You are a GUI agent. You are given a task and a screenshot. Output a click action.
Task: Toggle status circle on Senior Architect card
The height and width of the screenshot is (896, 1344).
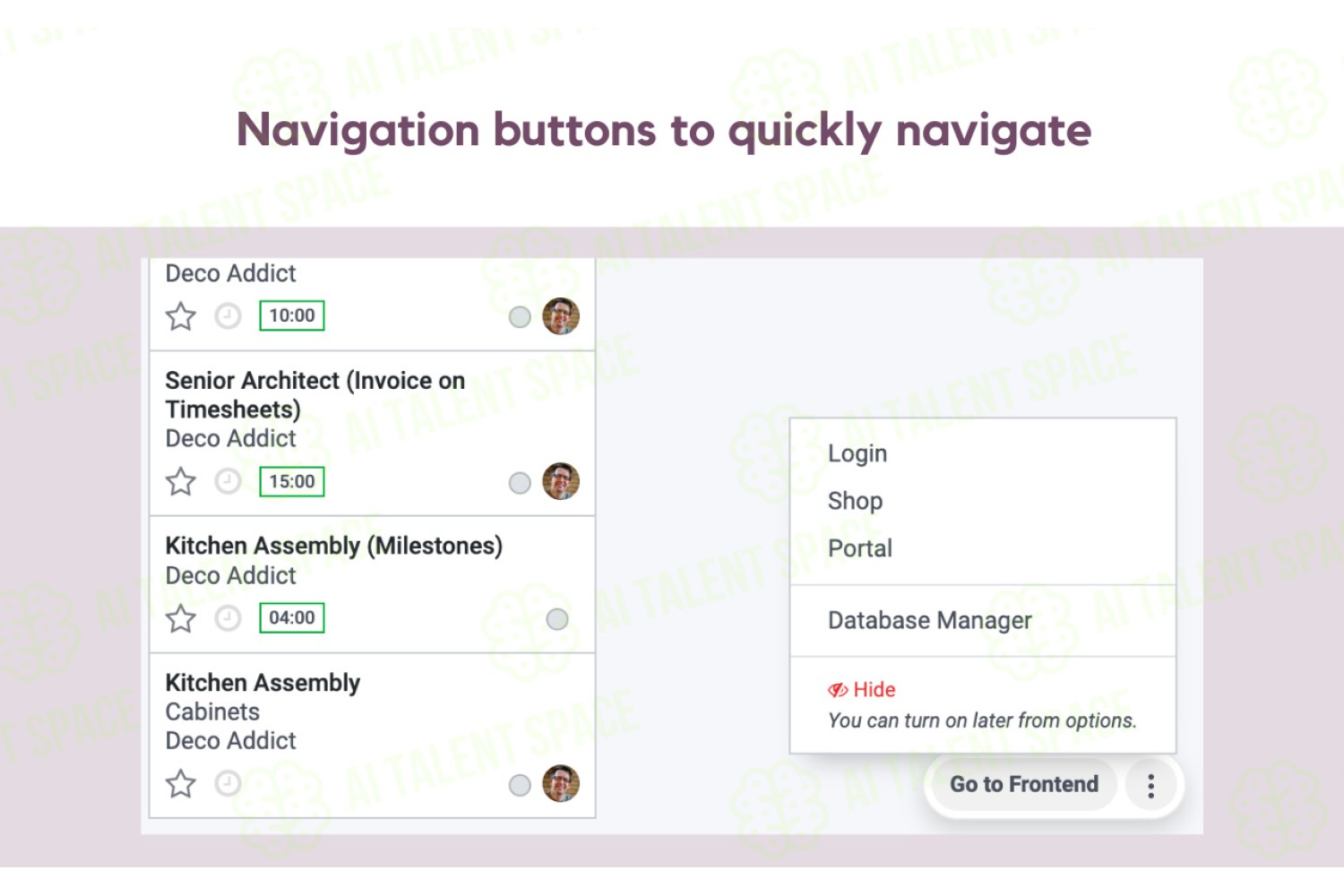coord(520,483)
